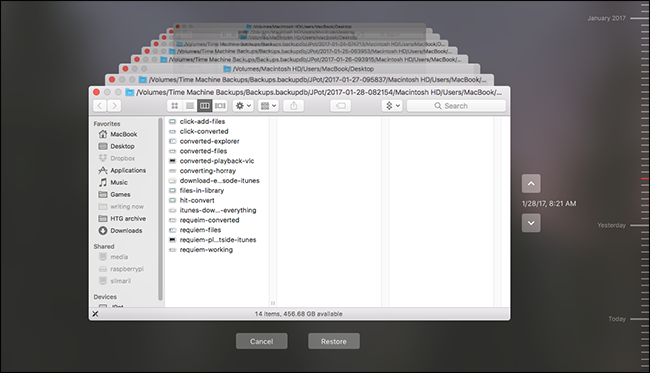Screen dimensions: 650x373
Task: Click the tool icon in status bar corner
Action: (x=95, y=314)
